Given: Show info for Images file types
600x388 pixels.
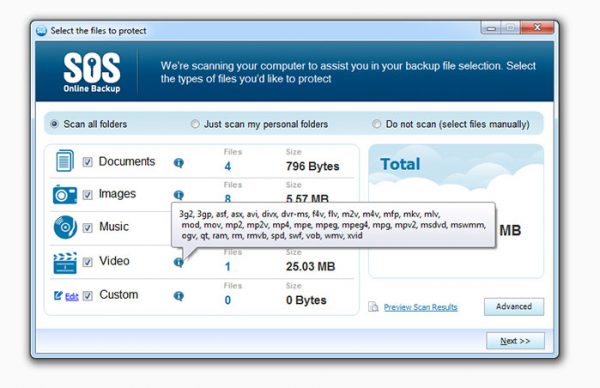Looking at the screenshot, I should click(179, 195).
